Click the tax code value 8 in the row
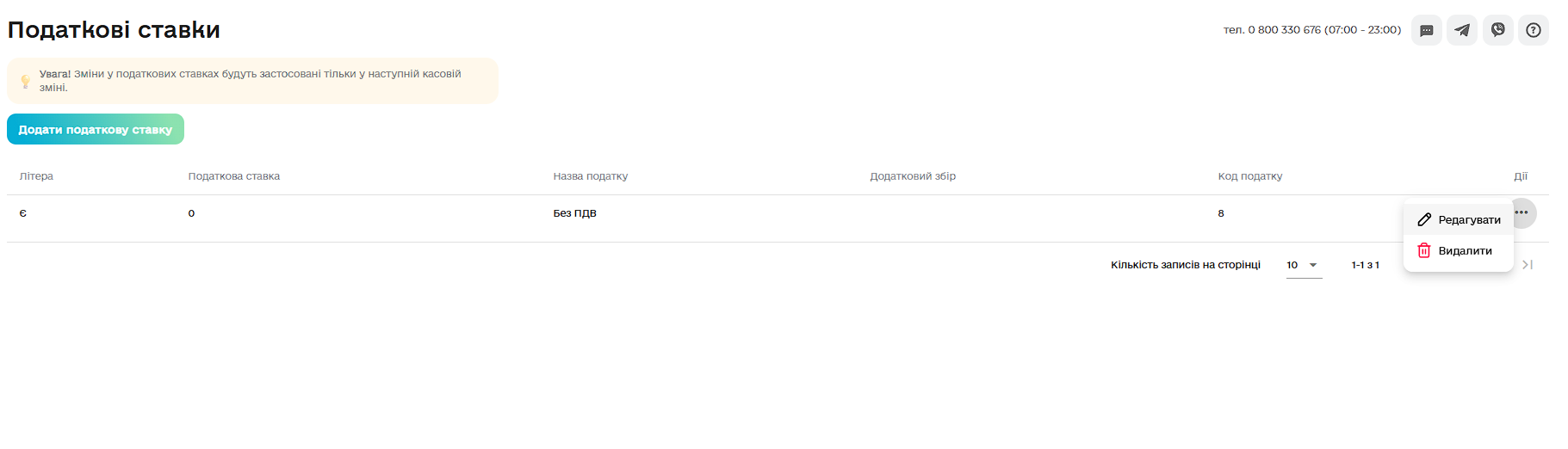 [1221, 213]
